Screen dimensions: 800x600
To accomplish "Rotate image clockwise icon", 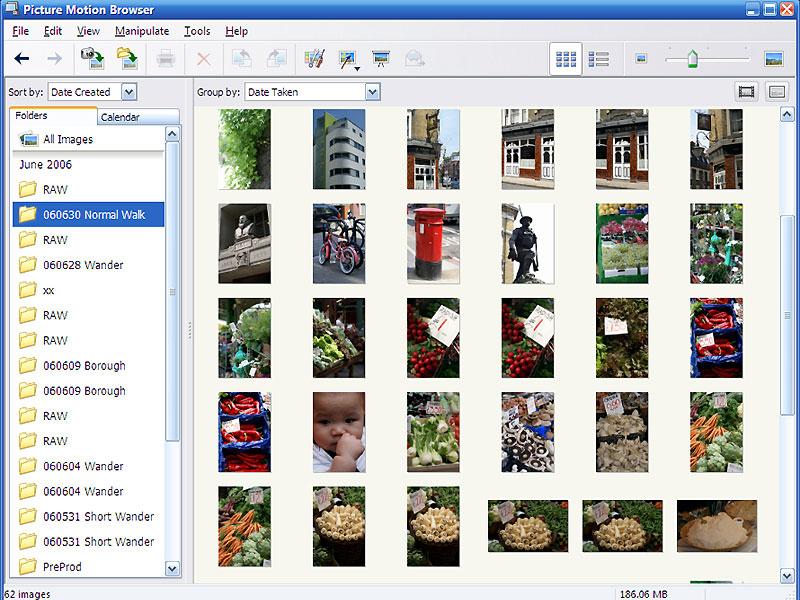I will 277,59.
